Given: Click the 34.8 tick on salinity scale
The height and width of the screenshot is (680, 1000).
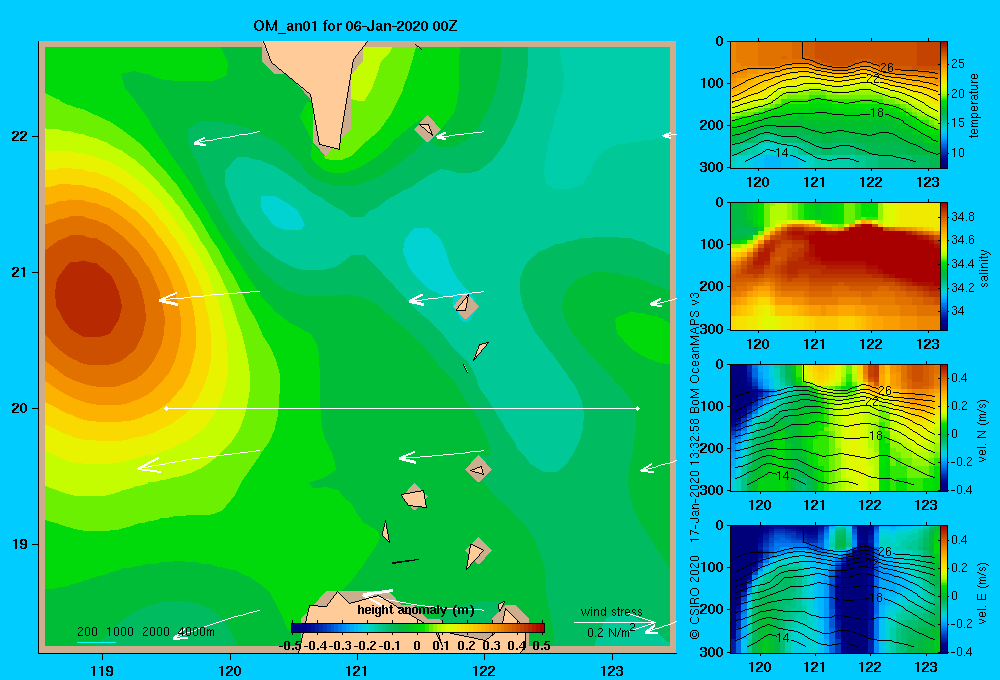Looking at the screenshot, I should click(x=962, y=217).
